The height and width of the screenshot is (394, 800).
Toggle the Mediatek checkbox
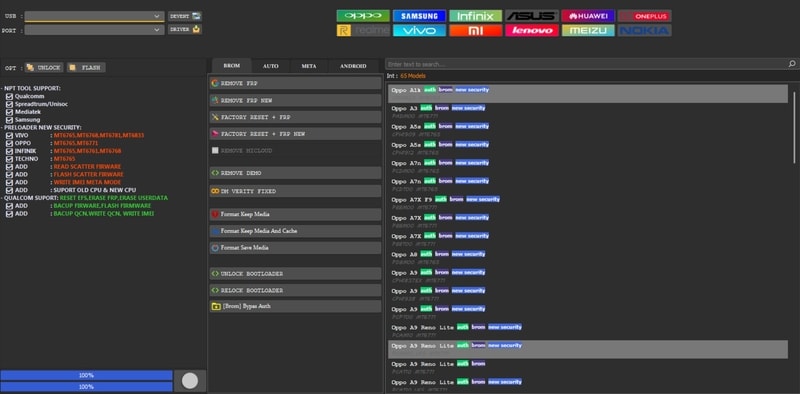point(9,112)
